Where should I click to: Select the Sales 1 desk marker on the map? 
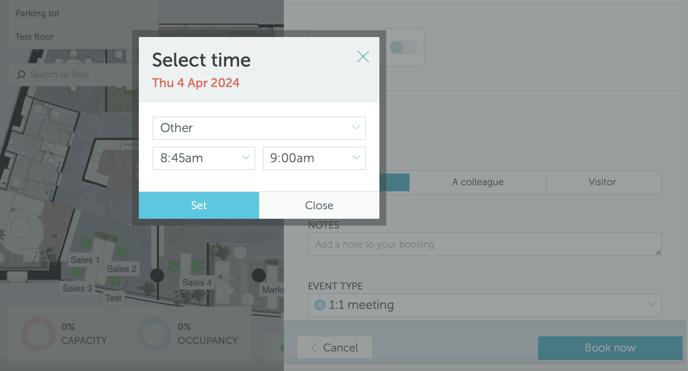pos(85,260)
